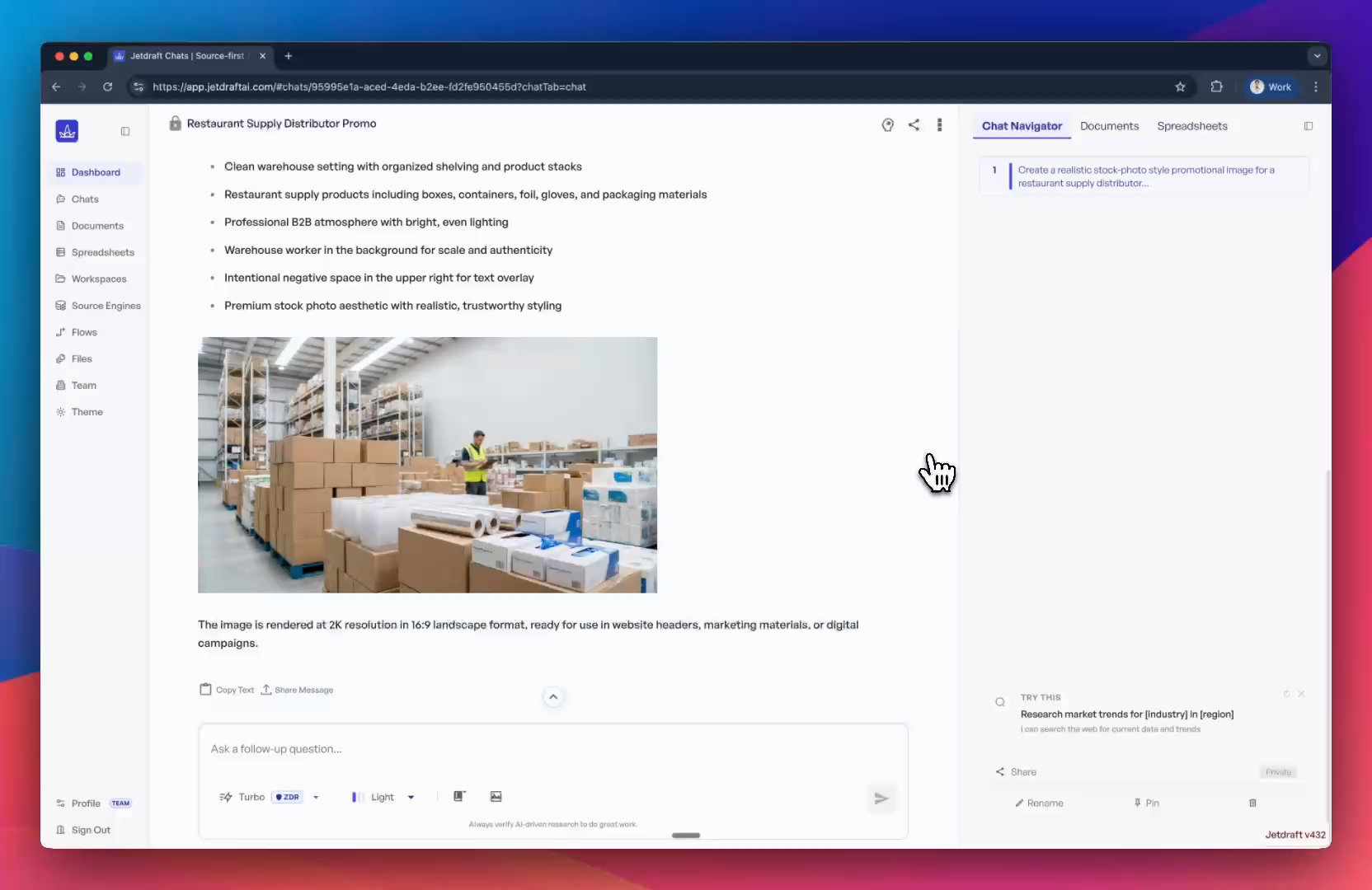Viewport: 1372px width, 890px height.
Task: Click the generated warehouse image
Action: [x=427, y=465]
